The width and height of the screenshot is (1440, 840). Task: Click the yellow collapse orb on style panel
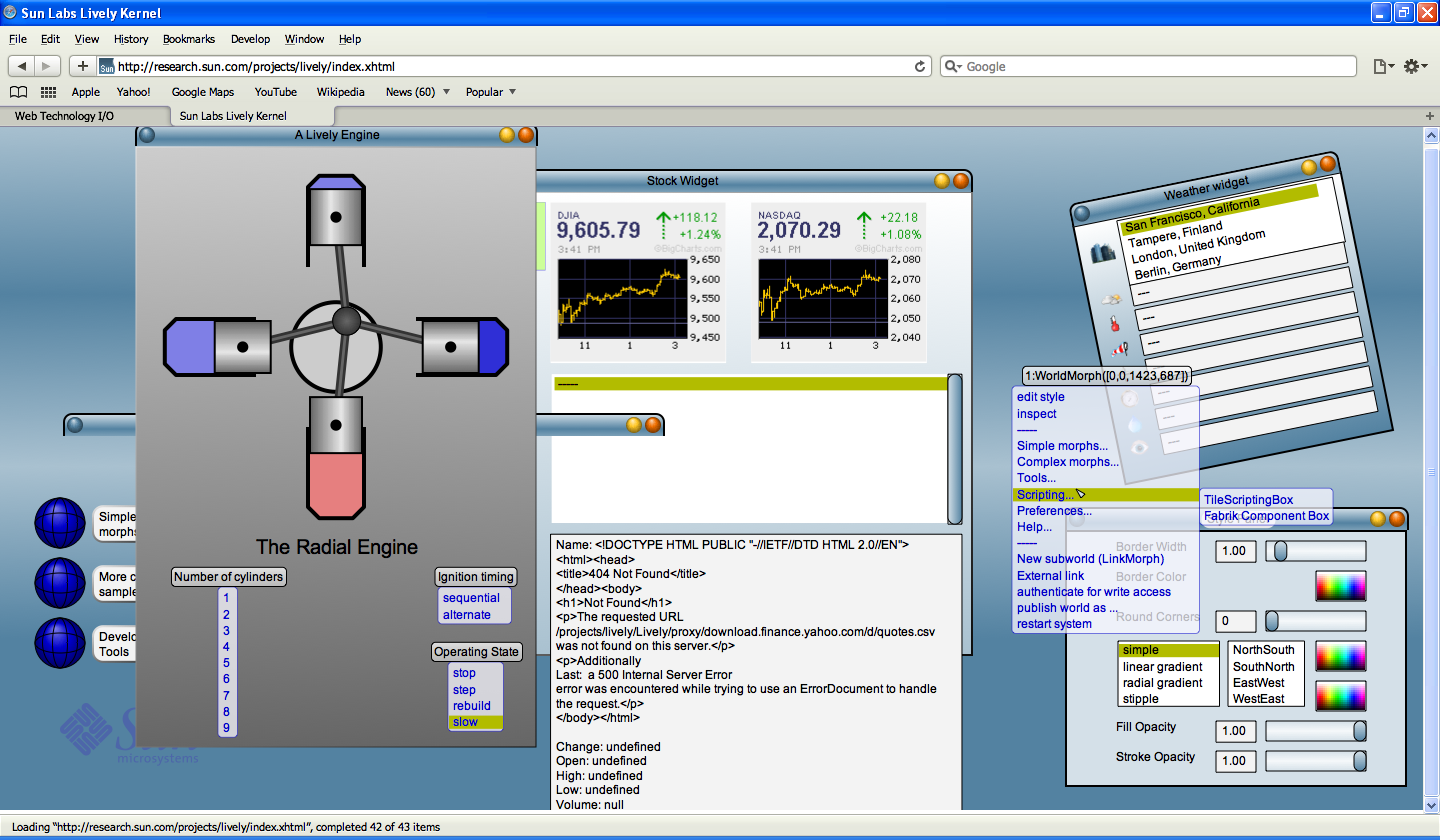[x=1379, y=519]
